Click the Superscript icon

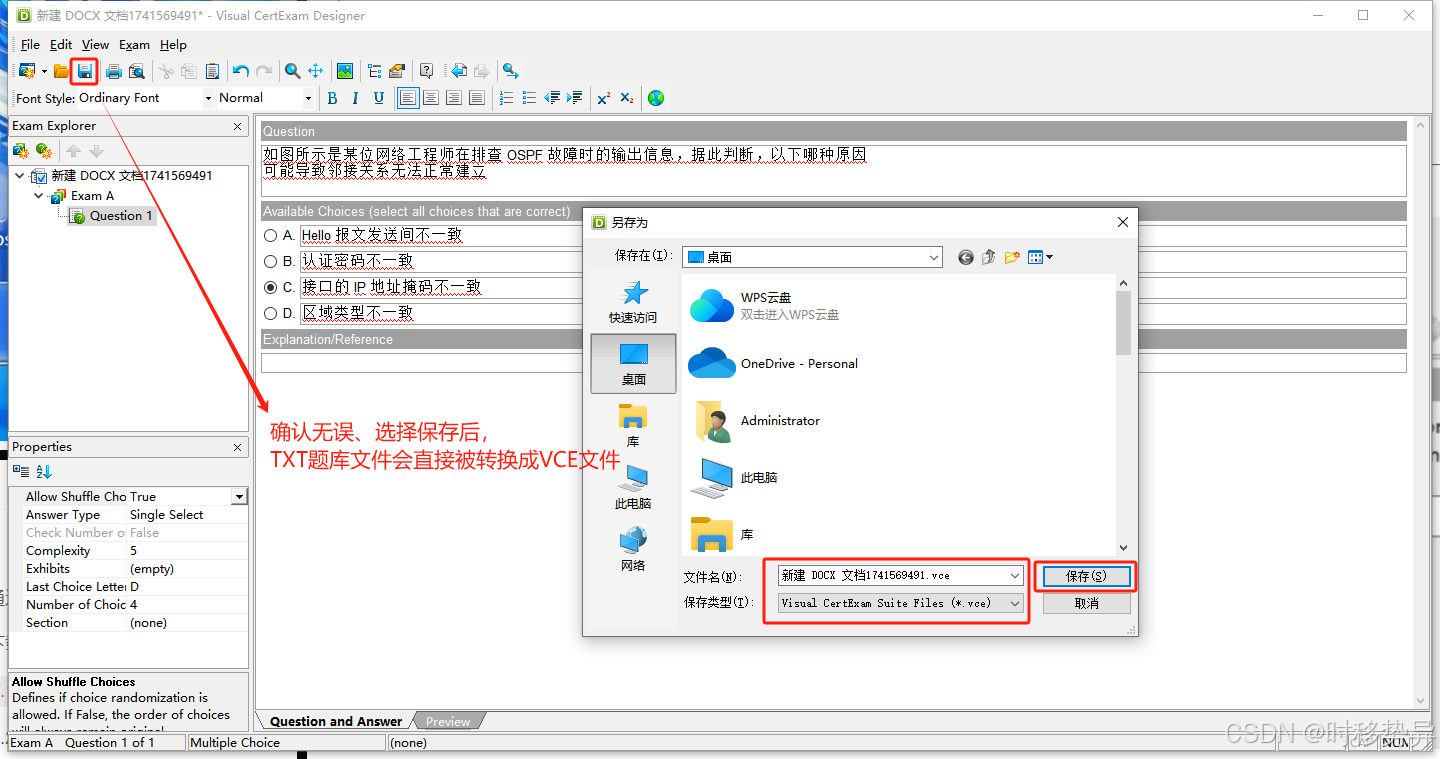(604, 98)
